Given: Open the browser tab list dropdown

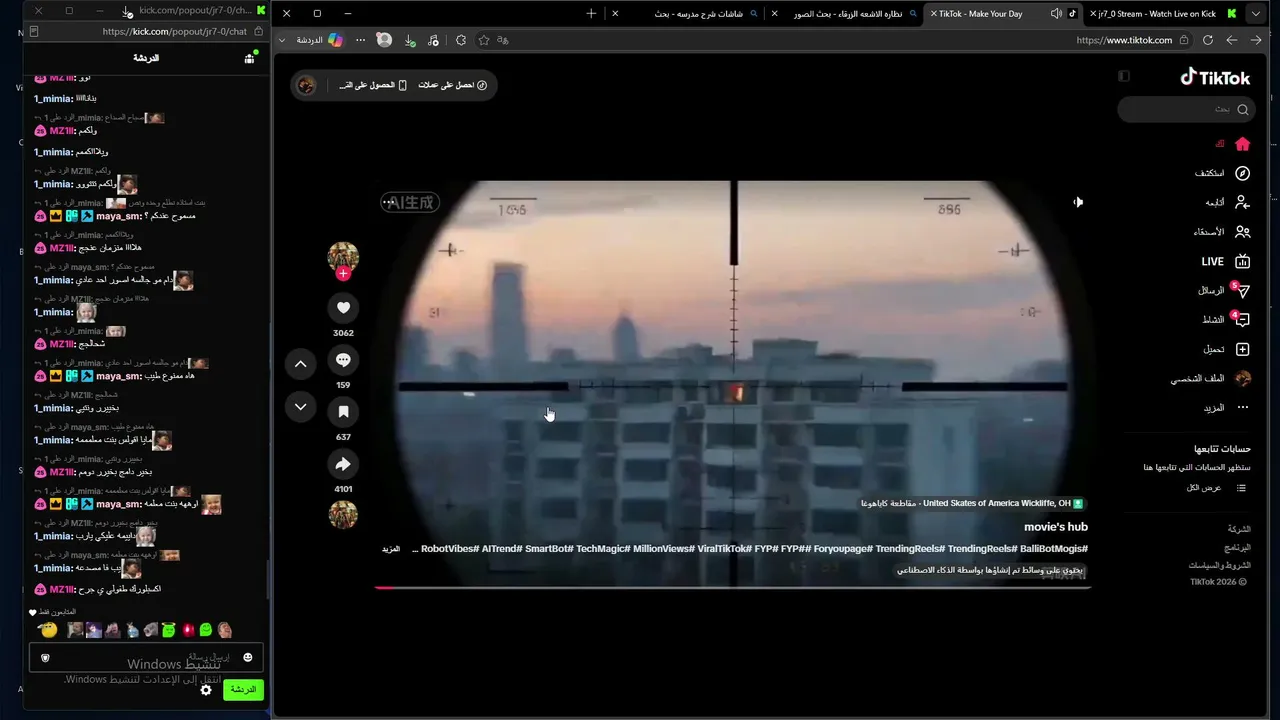Looking at the screenshot, I should coord(1256,14).
